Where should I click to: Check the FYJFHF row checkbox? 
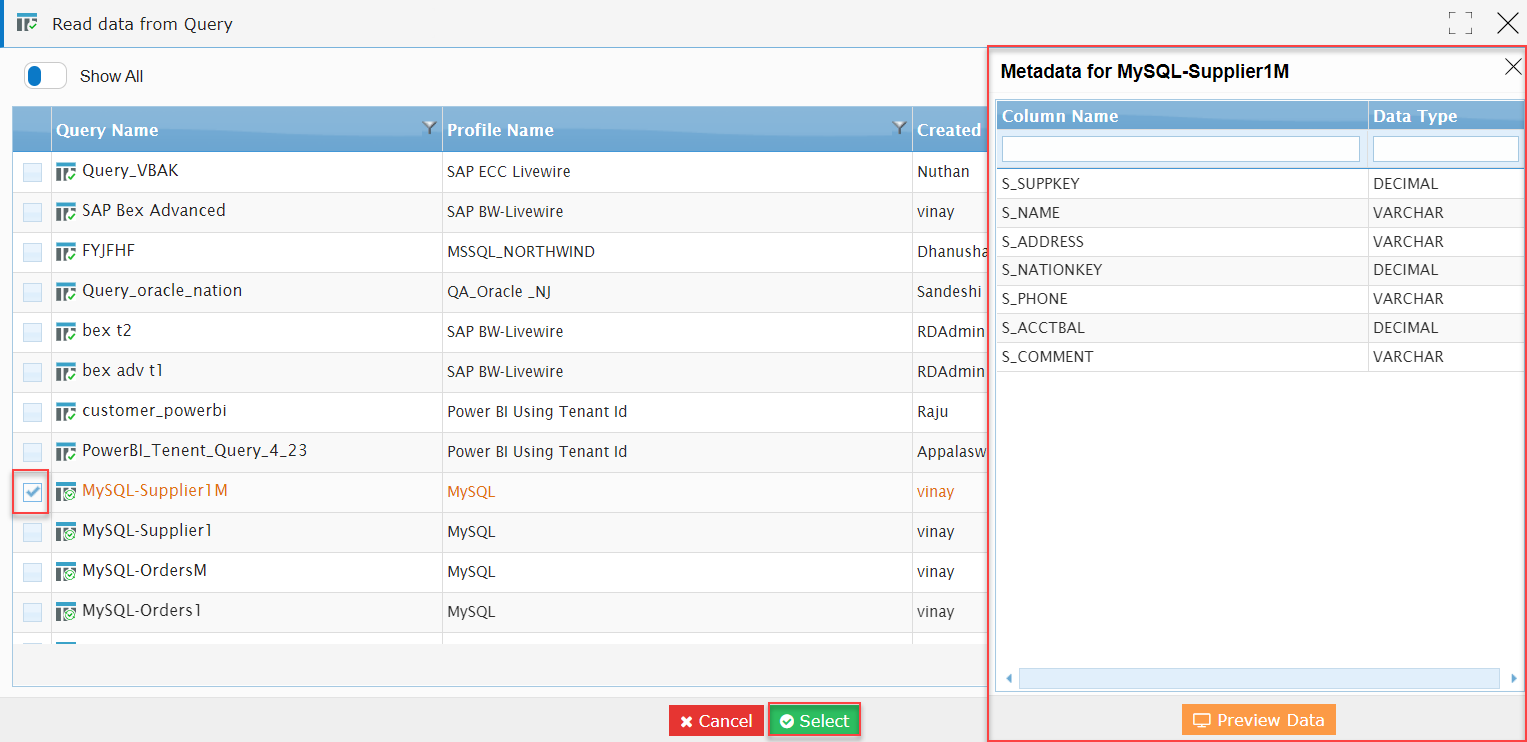tap(32, 252)
